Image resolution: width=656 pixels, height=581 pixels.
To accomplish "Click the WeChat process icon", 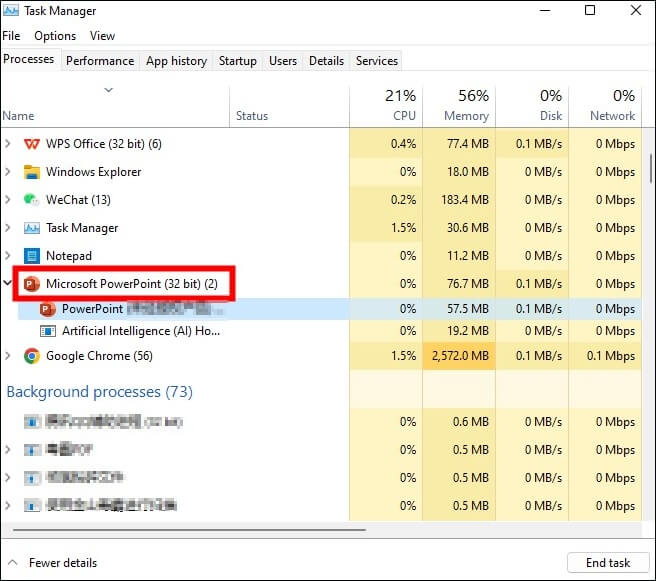I will 32,200.
